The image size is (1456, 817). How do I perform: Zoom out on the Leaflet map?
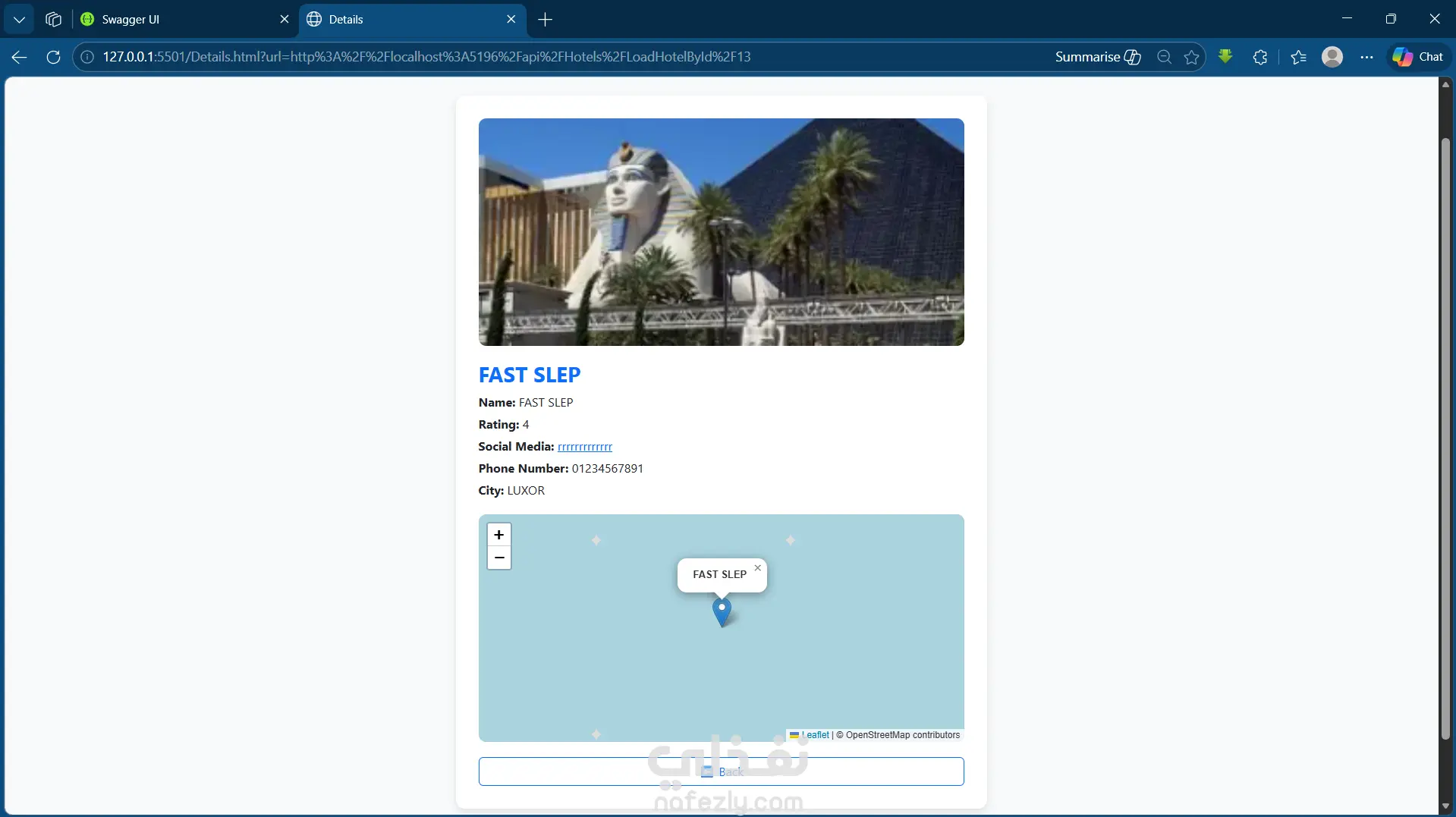[x=498, y=558]
